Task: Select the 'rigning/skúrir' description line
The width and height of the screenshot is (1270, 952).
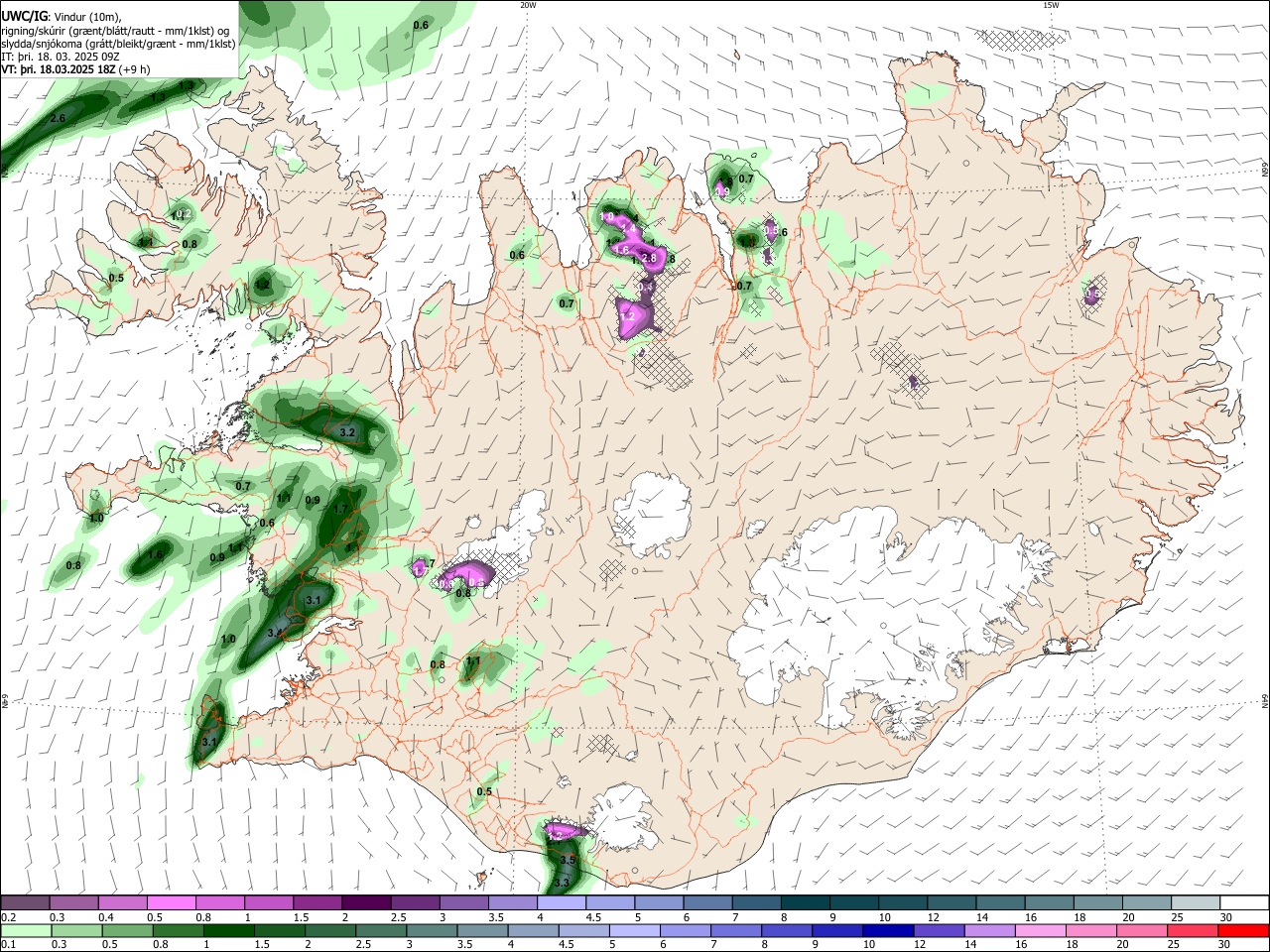Action: 115,31
